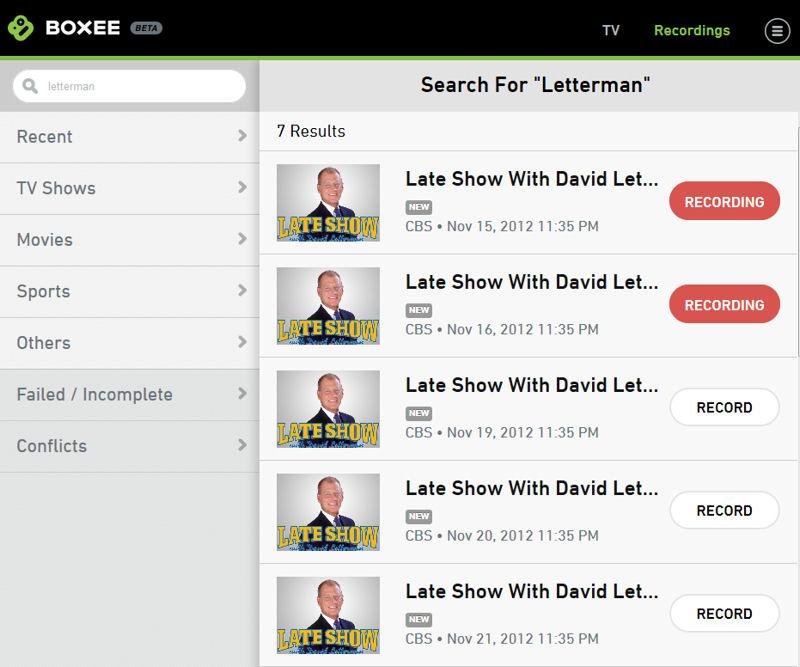This screenshot has height=667, width=800.
Task: Record the Nov 21 Late Show episode
Action: click(x=724, y=613)
